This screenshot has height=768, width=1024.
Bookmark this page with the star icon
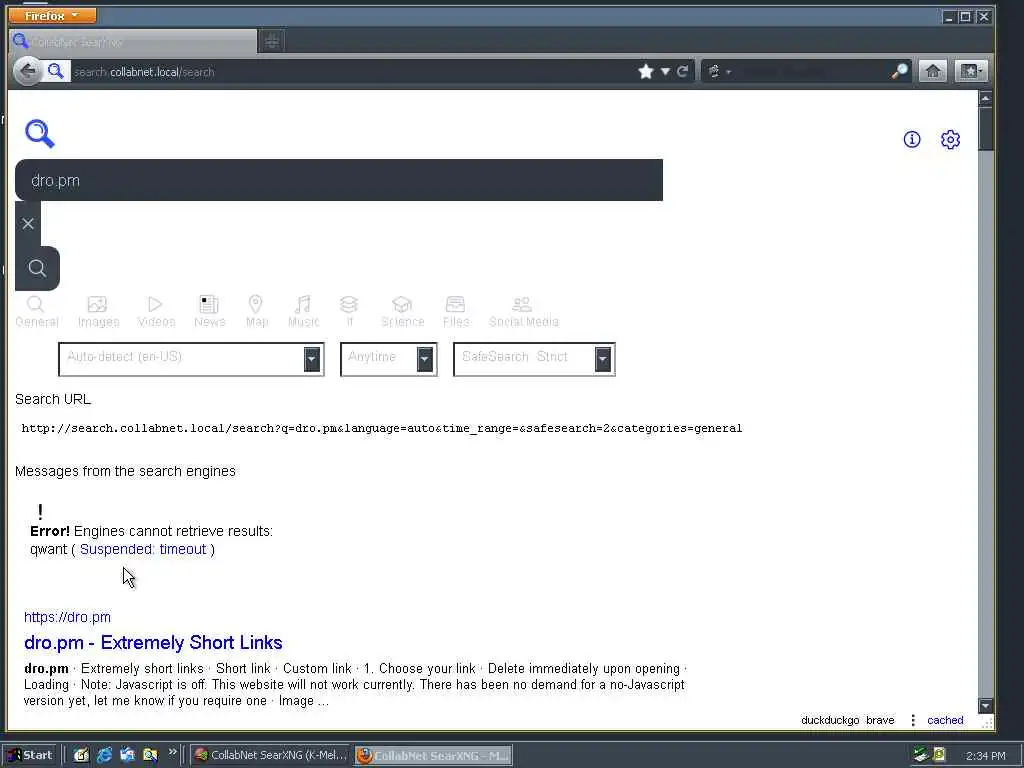(646, 71)
